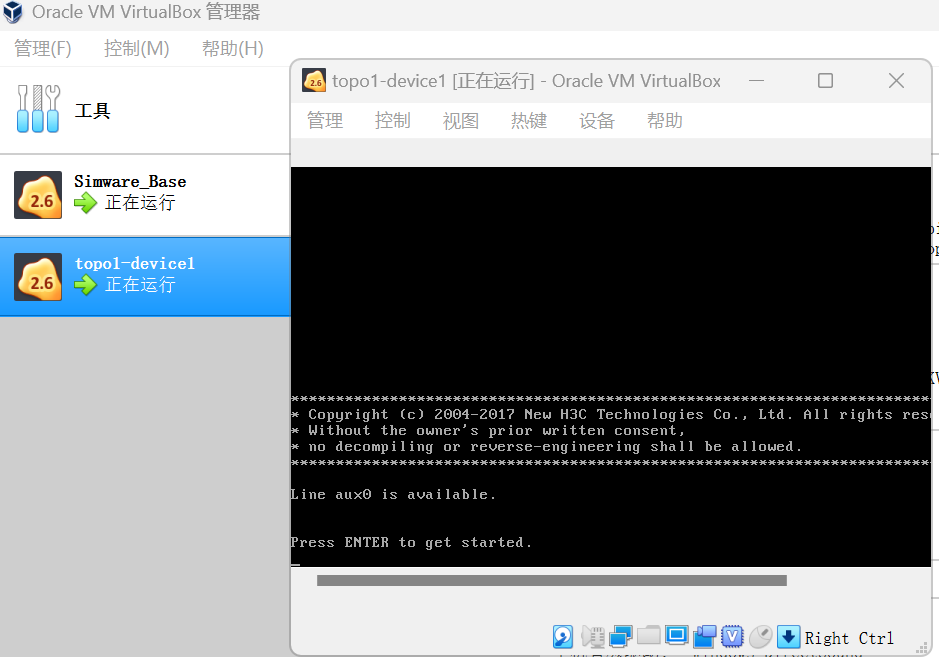Click "Without the owner's prior written consent" line
Screen dimensions: 939x657
[488, 431]
